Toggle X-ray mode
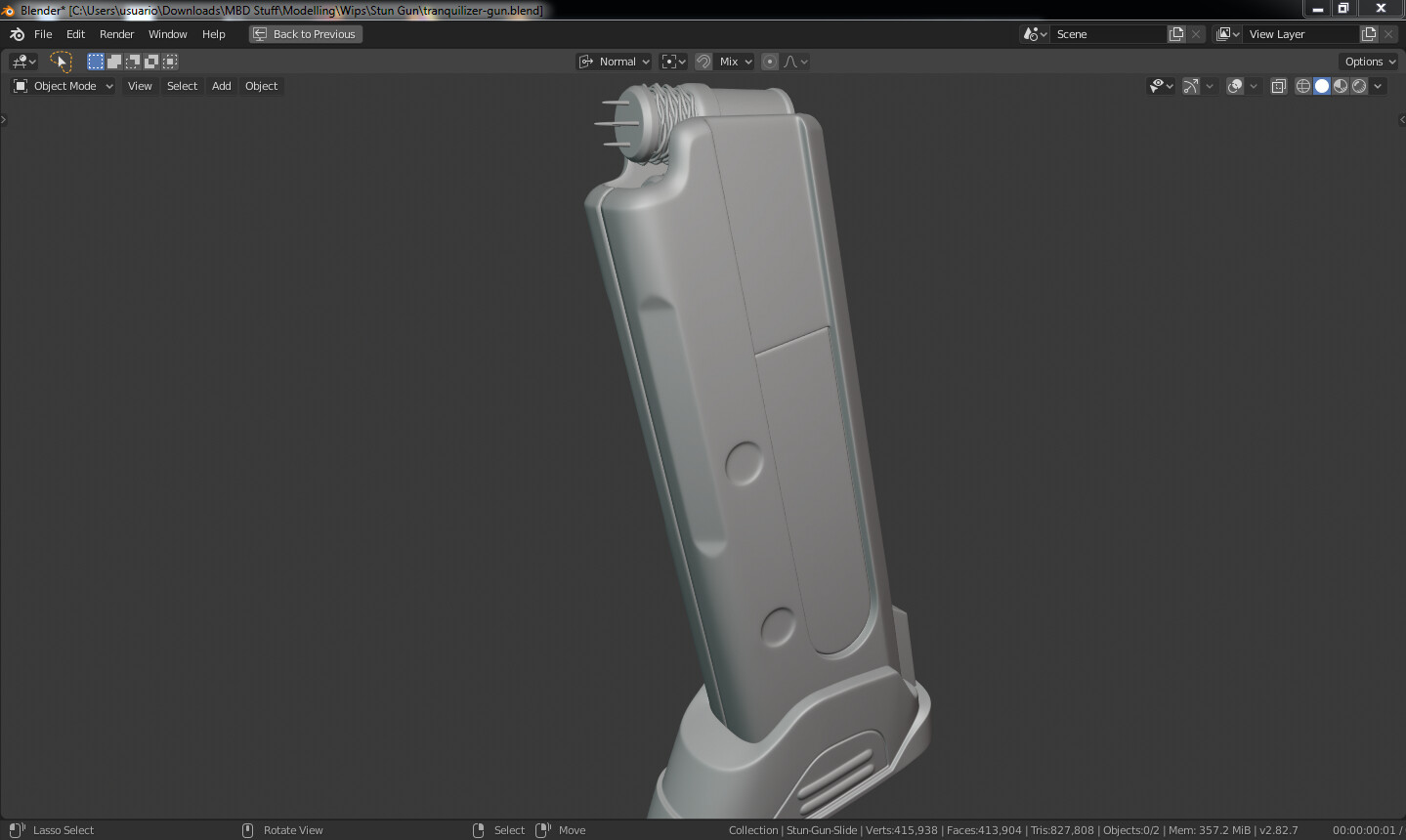The width and height of the screenshot is (1406, 840). click(x=1278, y=86)
